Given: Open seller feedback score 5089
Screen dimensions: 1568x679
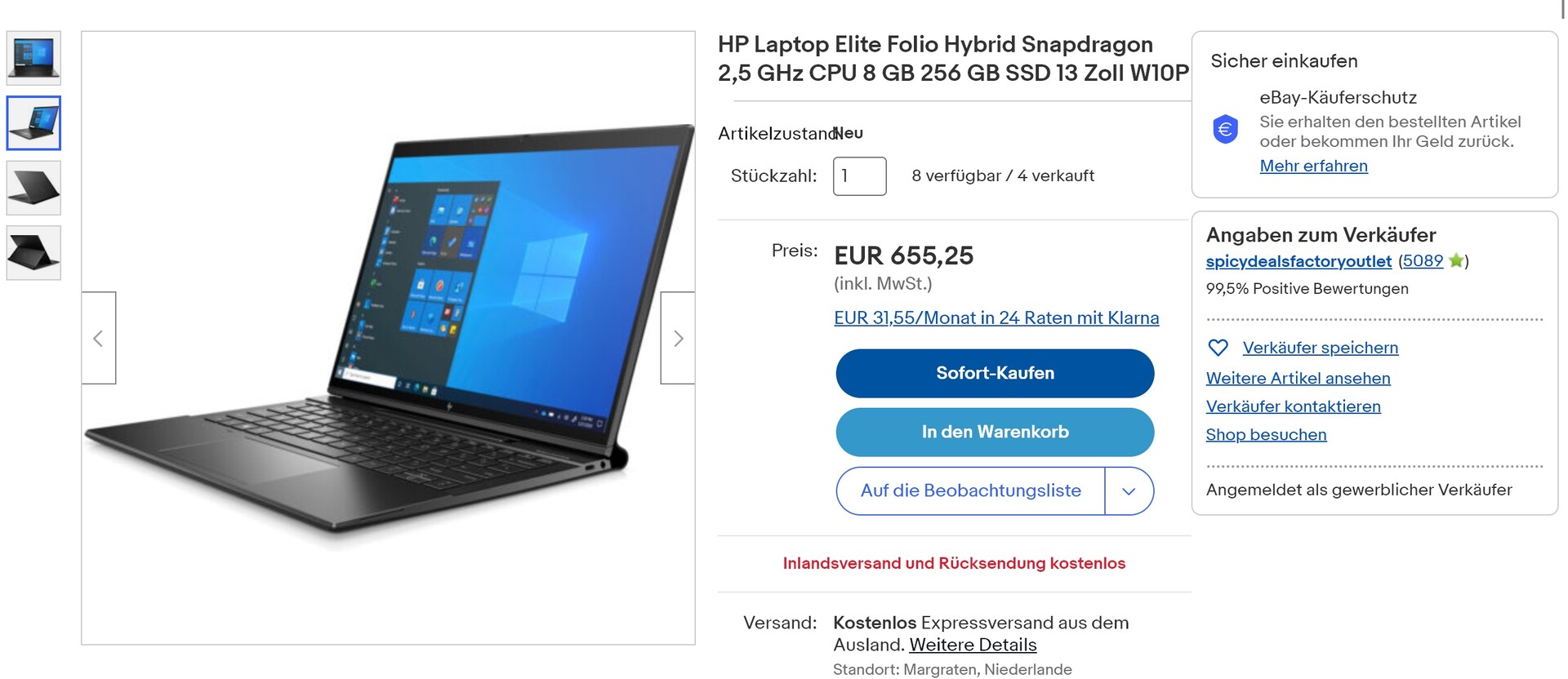Looking at the screenshot, I should (1423, 261).
